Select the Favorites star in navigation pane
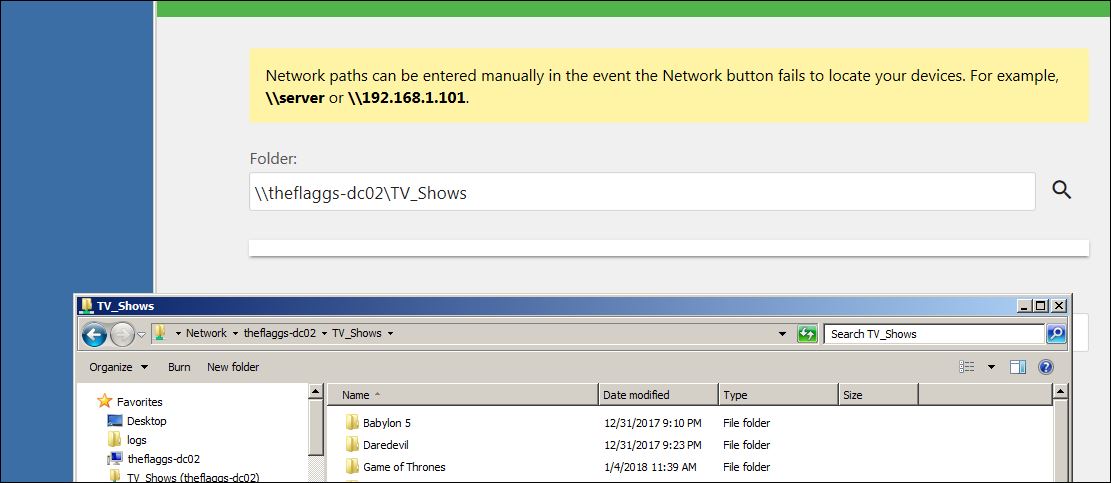The height and width of the screenshot is (483, 1111). click(x=104, y=401)
